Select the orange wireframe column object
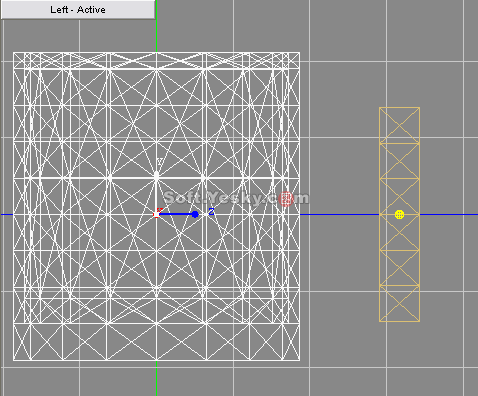 [399, 214]
